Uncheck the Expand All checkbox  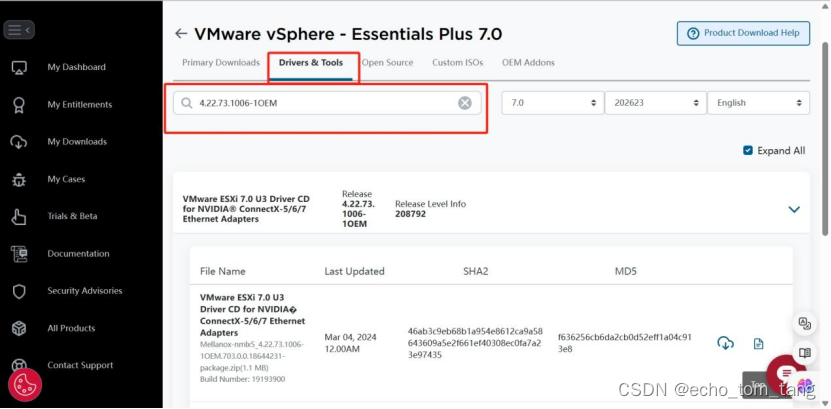coord(748,150)
